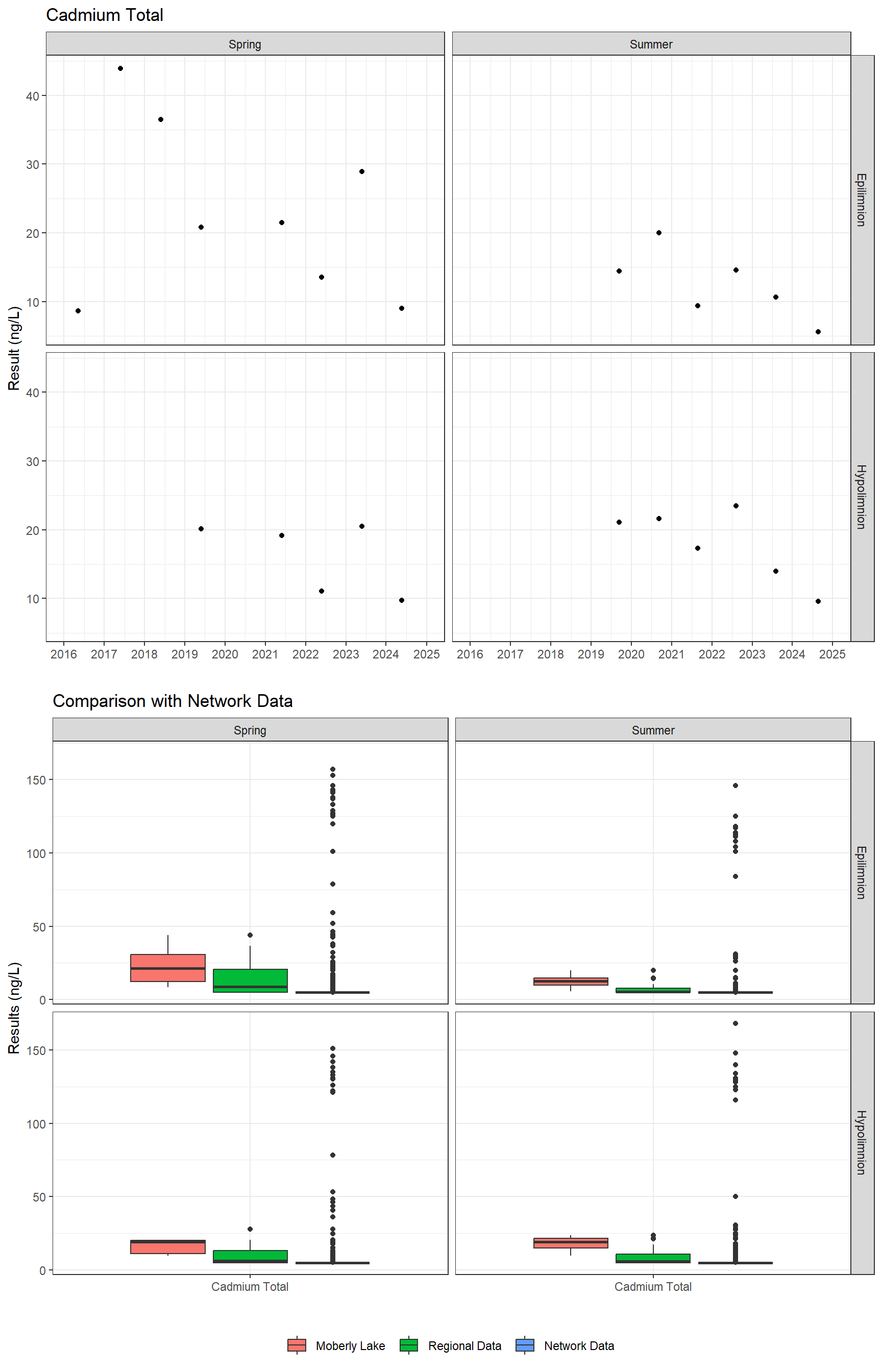Select the 2016 Spring Epilimnion point near 9

78,310
